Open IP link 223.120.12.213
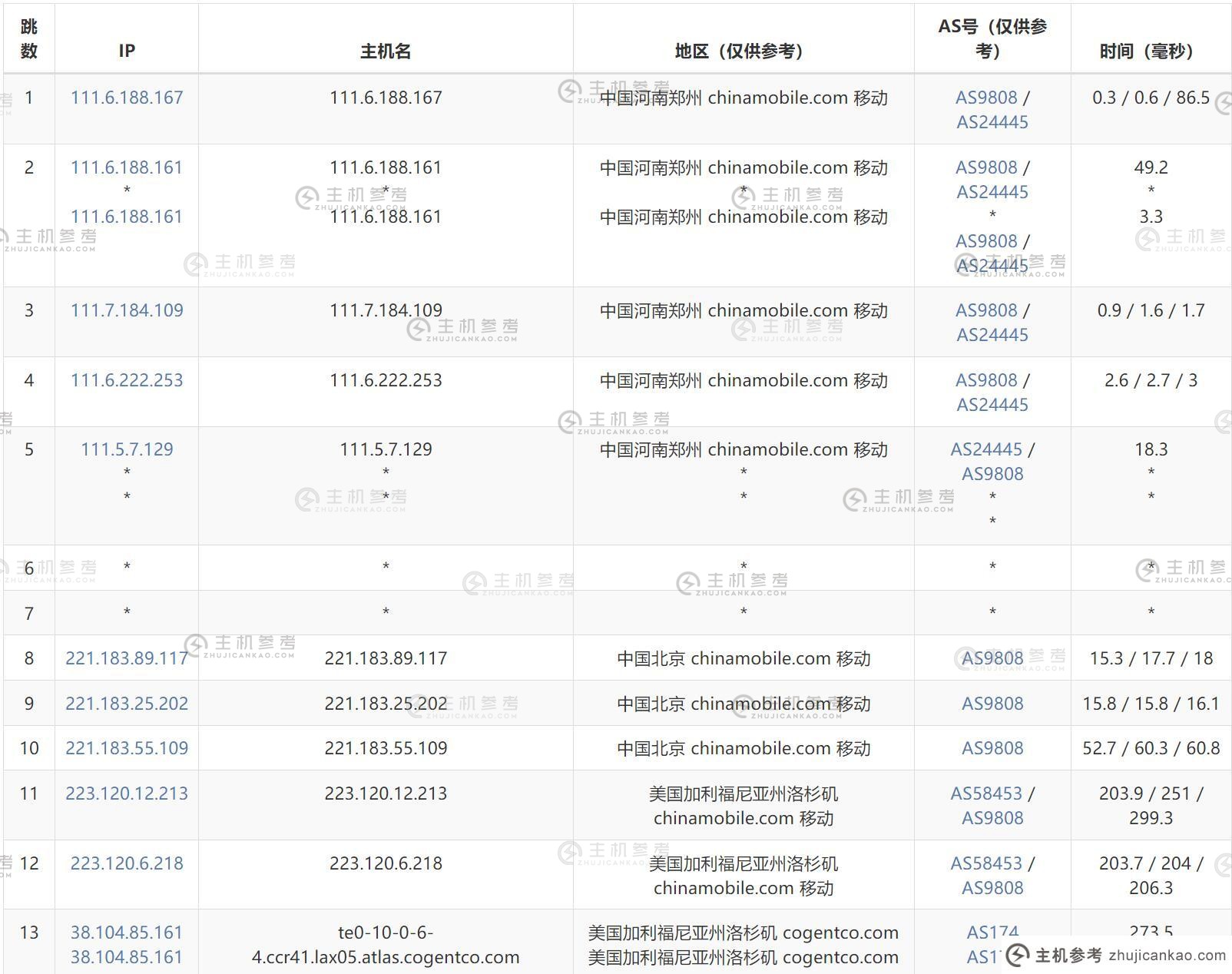Screen dimensions: 1232x974 pos(127,793)
